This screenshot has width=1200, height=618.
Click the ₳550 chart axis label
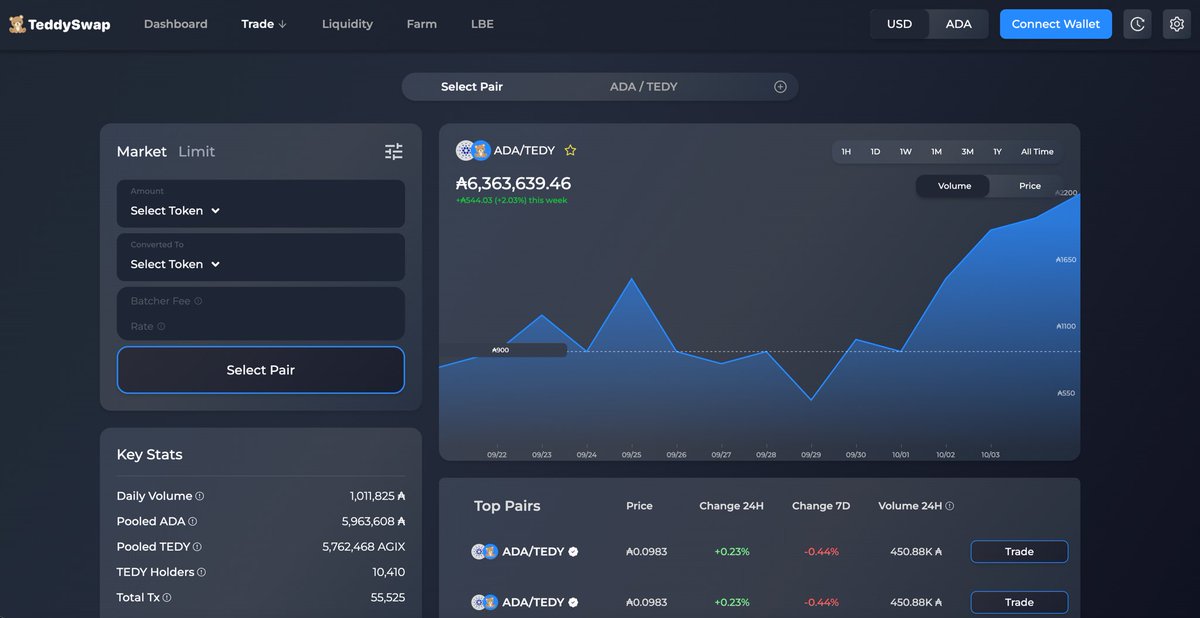pyautogui.click(x=1066, y=393)
